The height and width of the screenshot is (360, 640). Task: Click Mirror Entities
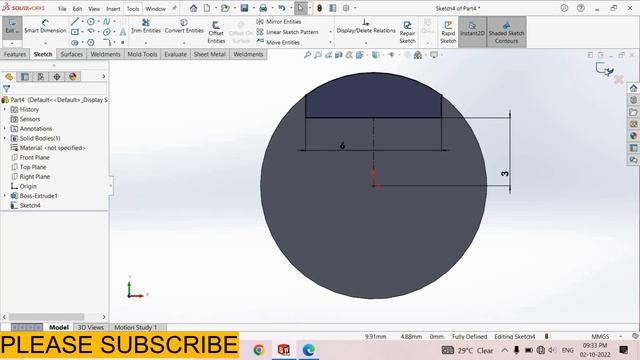279,21
